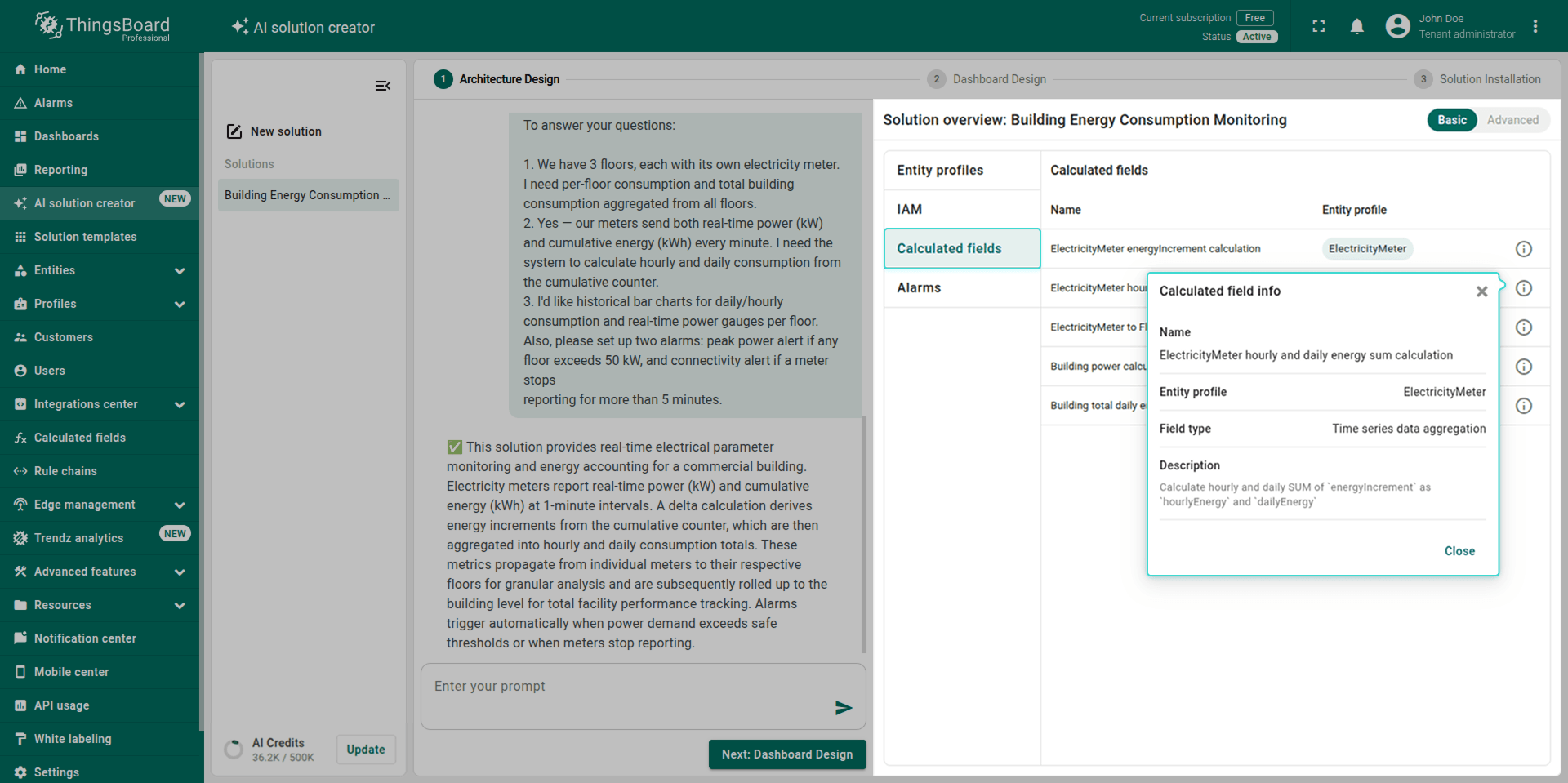Viewport: 1568px width, 783px height.
Task: Open the user menu three-dot icon
Action: coord(1535,27)
